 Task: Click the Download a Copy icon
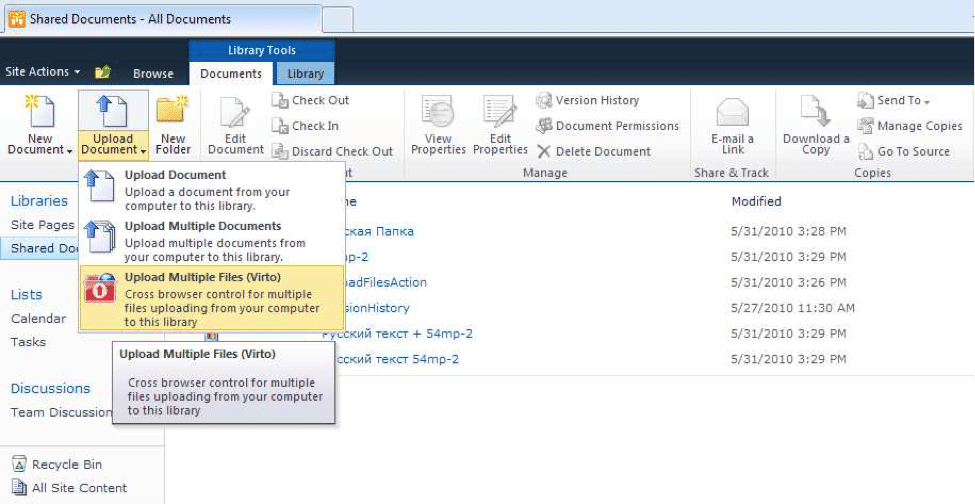(815, 112)
